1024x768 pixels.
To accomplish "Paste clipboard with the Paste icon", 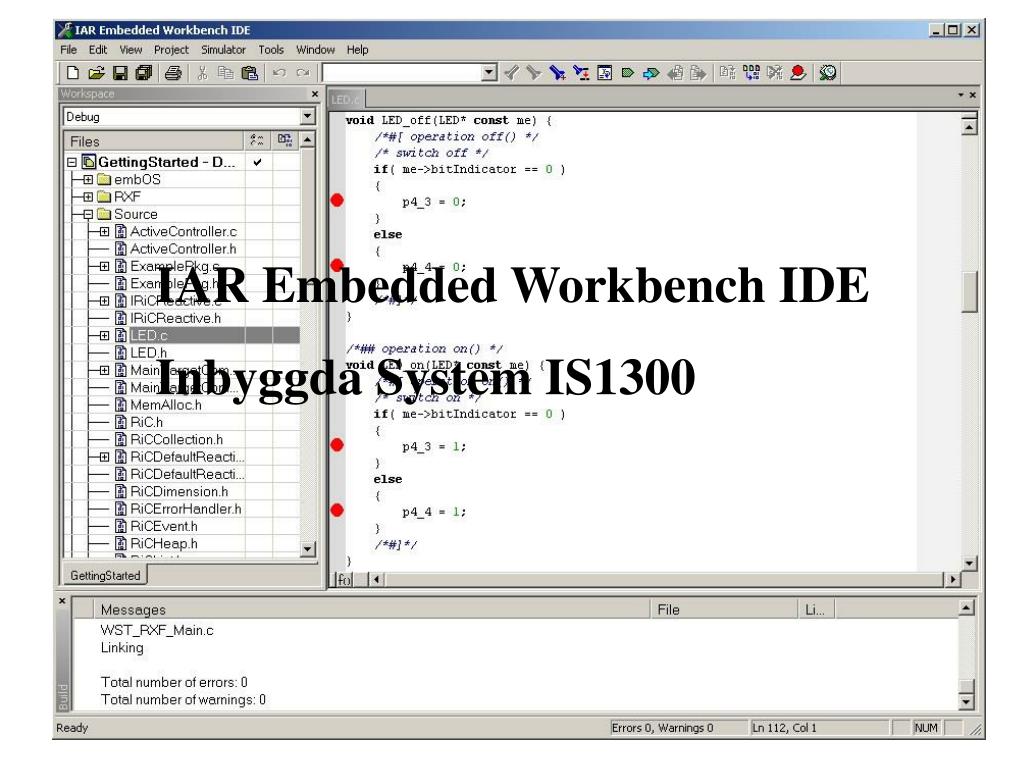I will pos(249,73).
